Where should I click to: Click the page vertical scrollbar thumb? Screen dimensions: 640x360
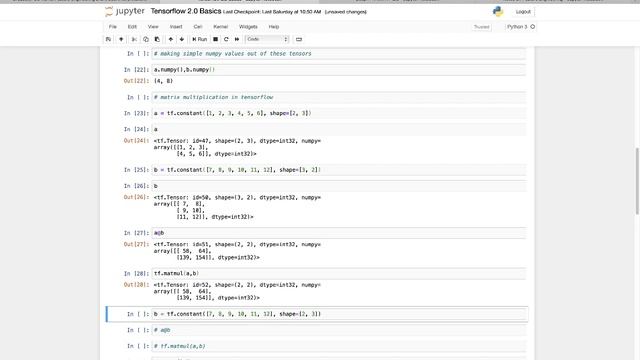pyautogui.click(x=637, y=180)
